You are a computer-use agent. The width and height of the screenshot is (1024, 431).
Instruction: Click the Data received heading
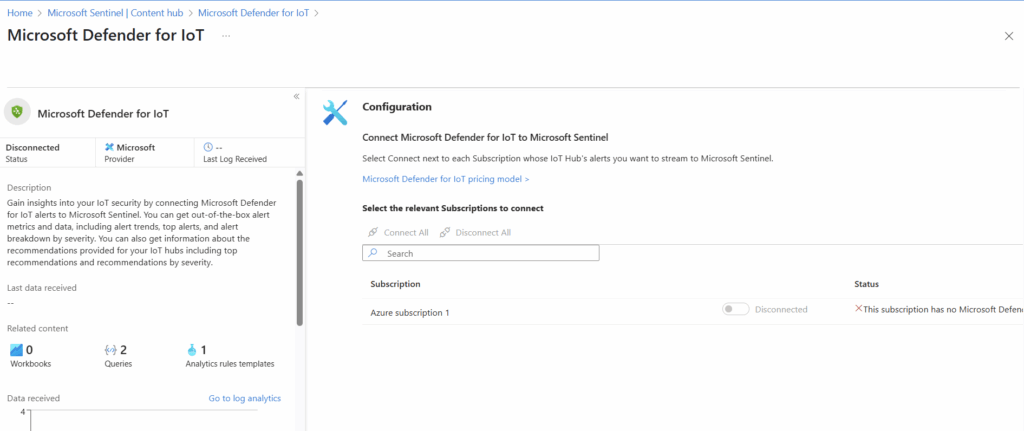33,398
